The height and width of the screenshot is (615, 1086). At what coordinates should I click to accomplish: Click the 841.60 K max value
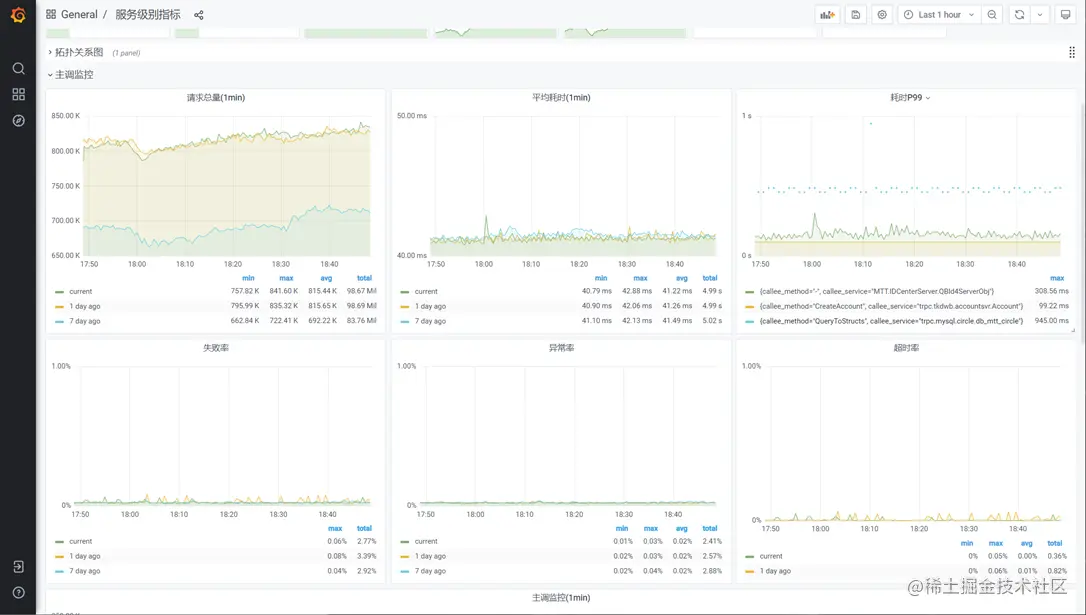[283, 291]
